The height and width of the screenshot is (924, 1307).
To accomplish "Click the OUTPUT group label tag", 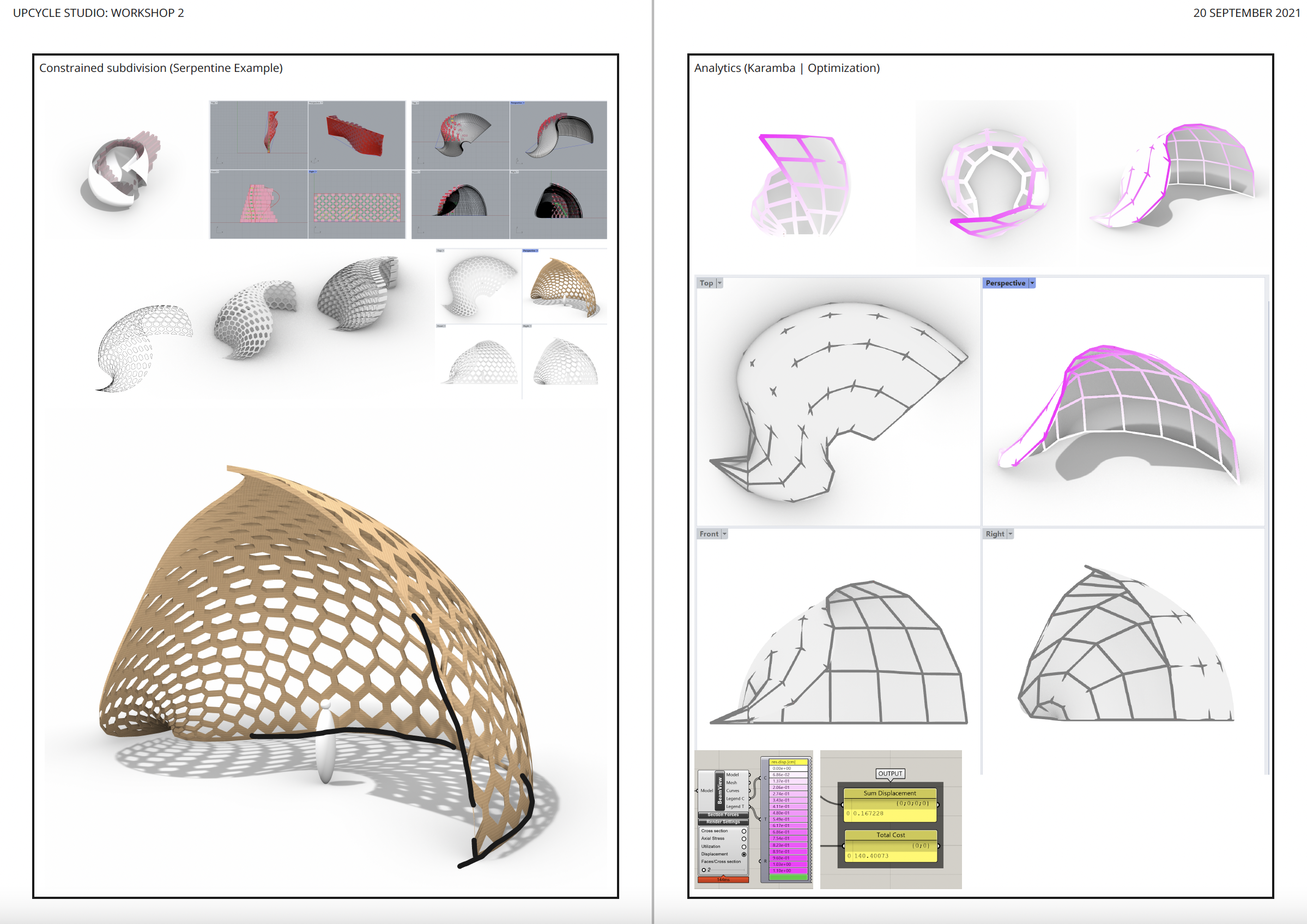I will tap(890, 774).
